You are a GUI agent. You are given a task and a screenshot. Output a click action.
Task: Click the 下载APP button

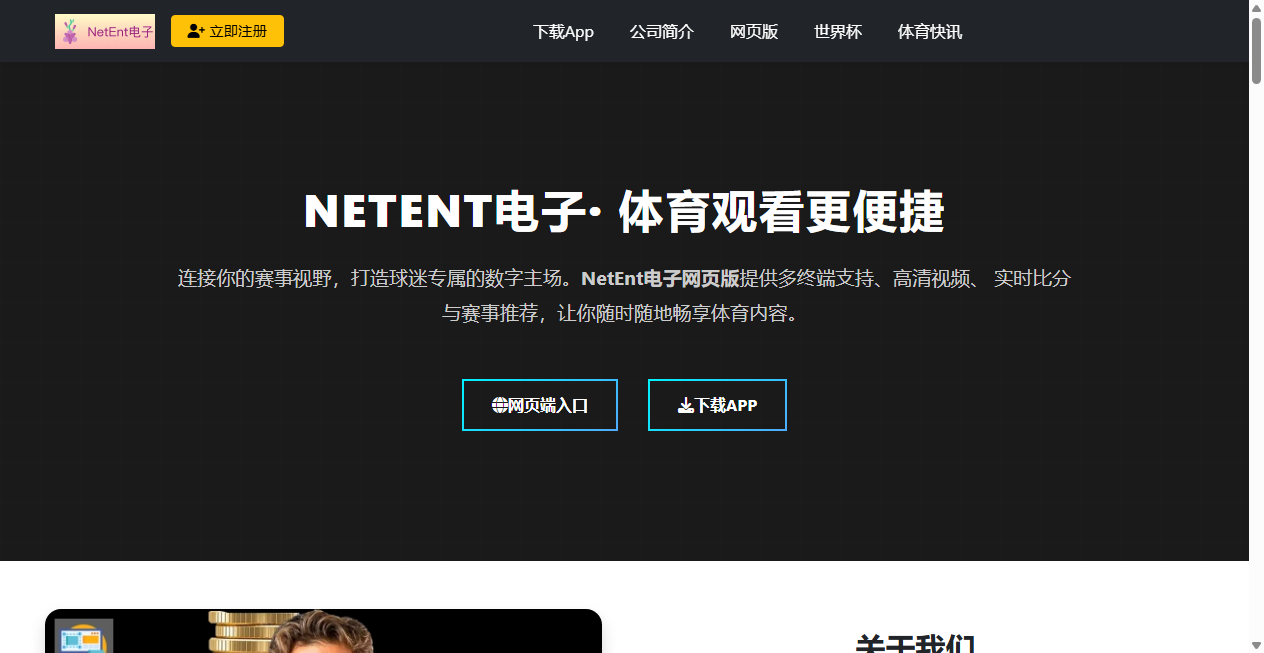[x=717, y=405]
